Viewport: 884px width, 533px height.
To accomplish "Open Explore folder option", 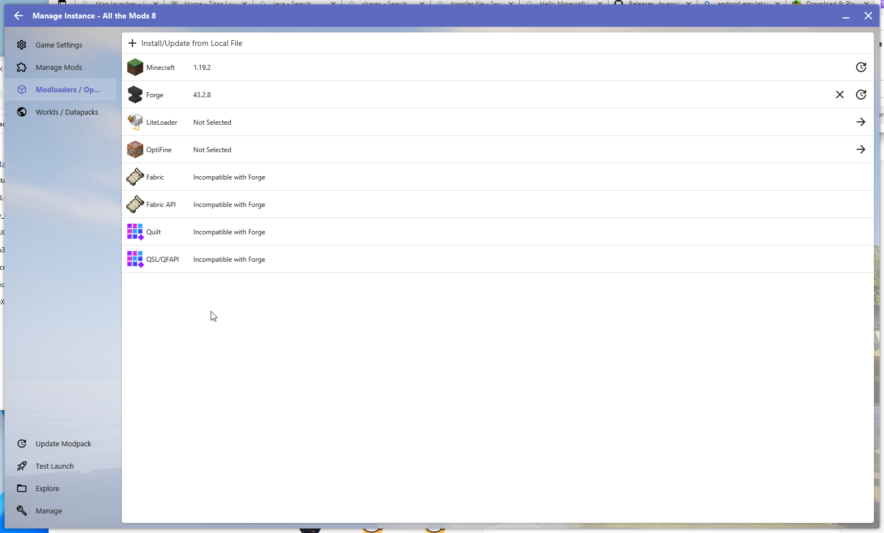I will (47, 489).
